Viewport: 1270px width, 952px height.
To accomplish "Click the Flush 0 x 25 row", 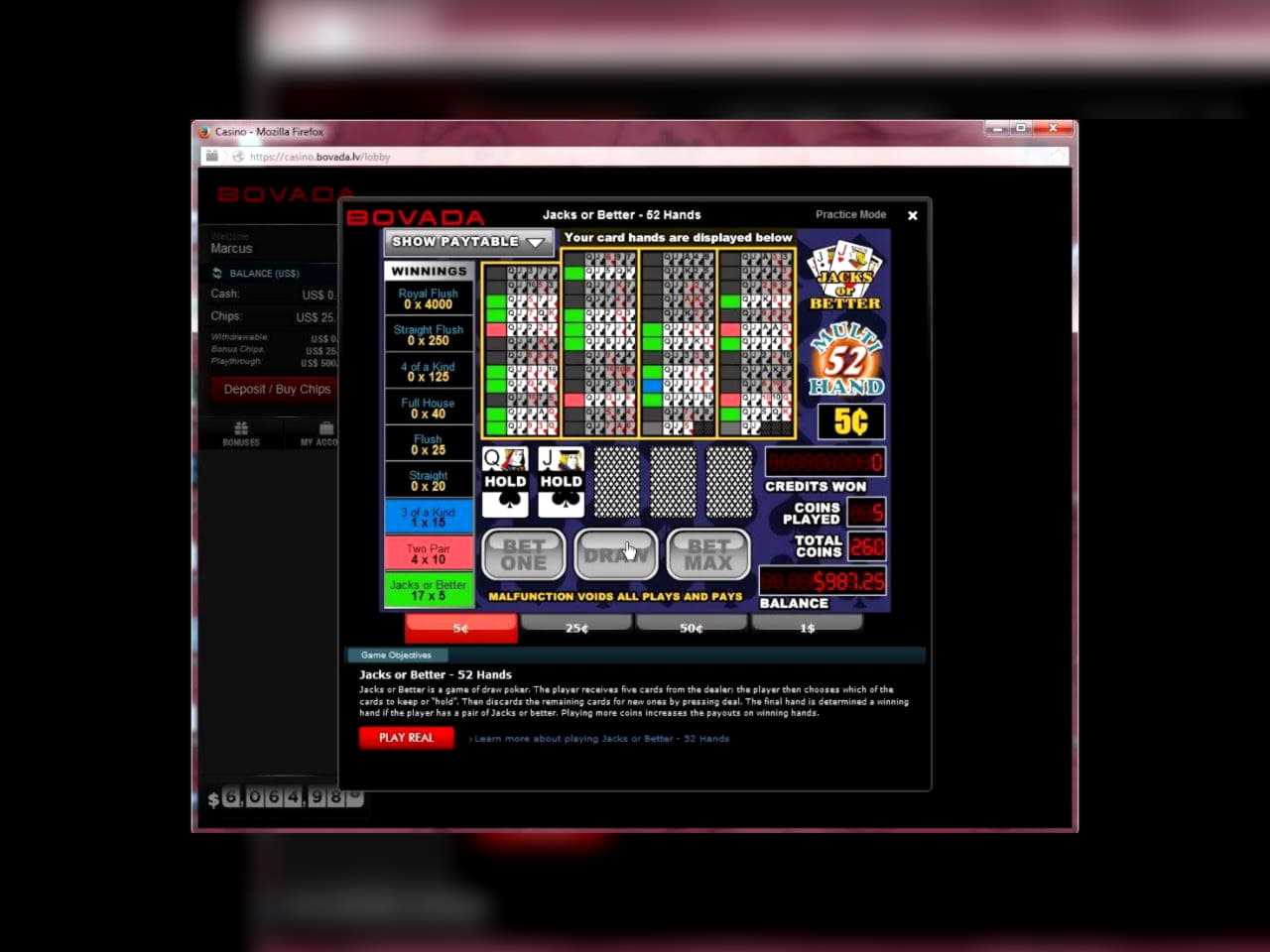I will click(x=429, y=444).
